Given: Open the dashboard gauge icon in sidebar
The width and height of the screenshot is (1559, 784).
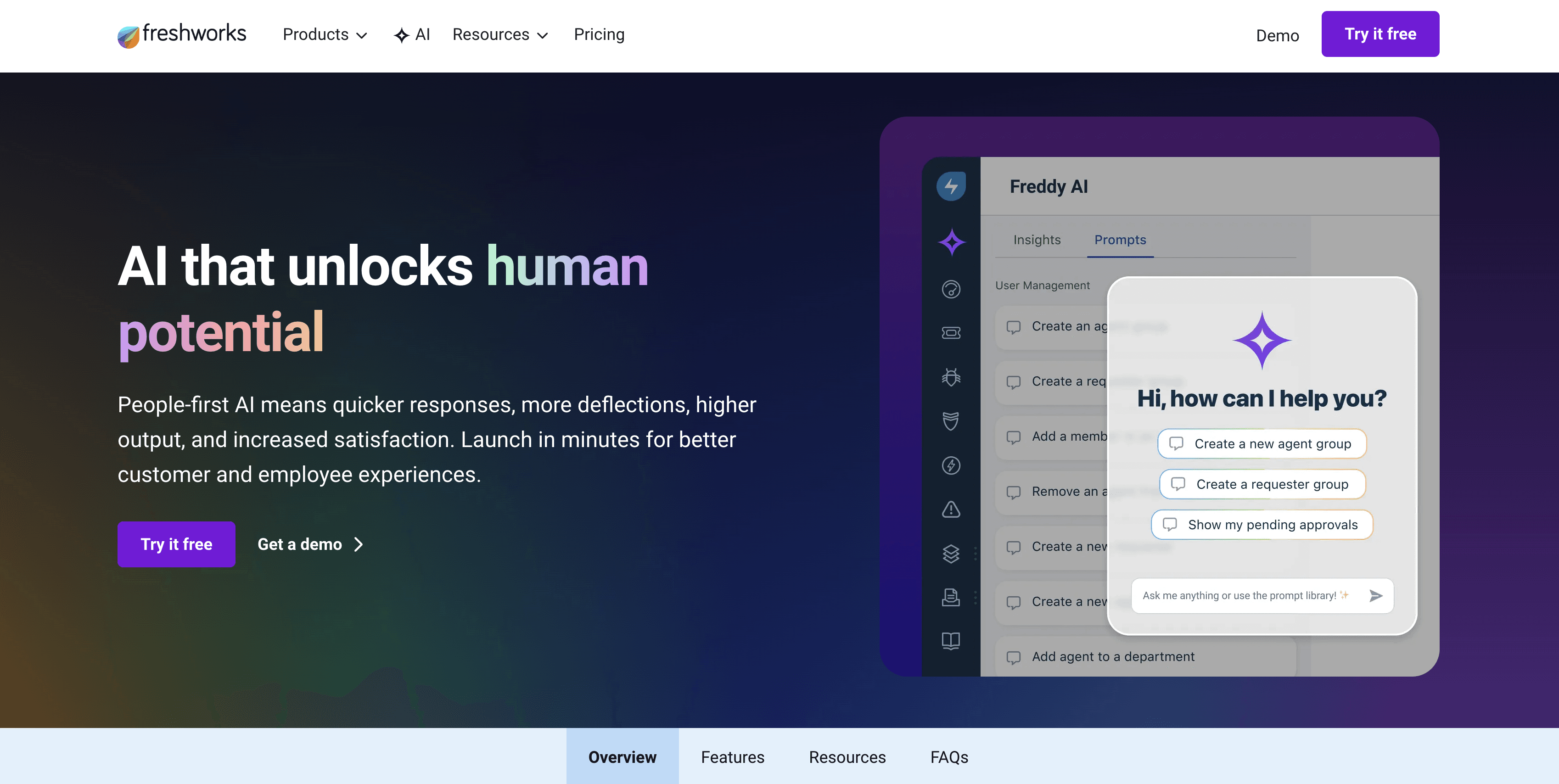Looking at the screenshot, I should point(951,289).
